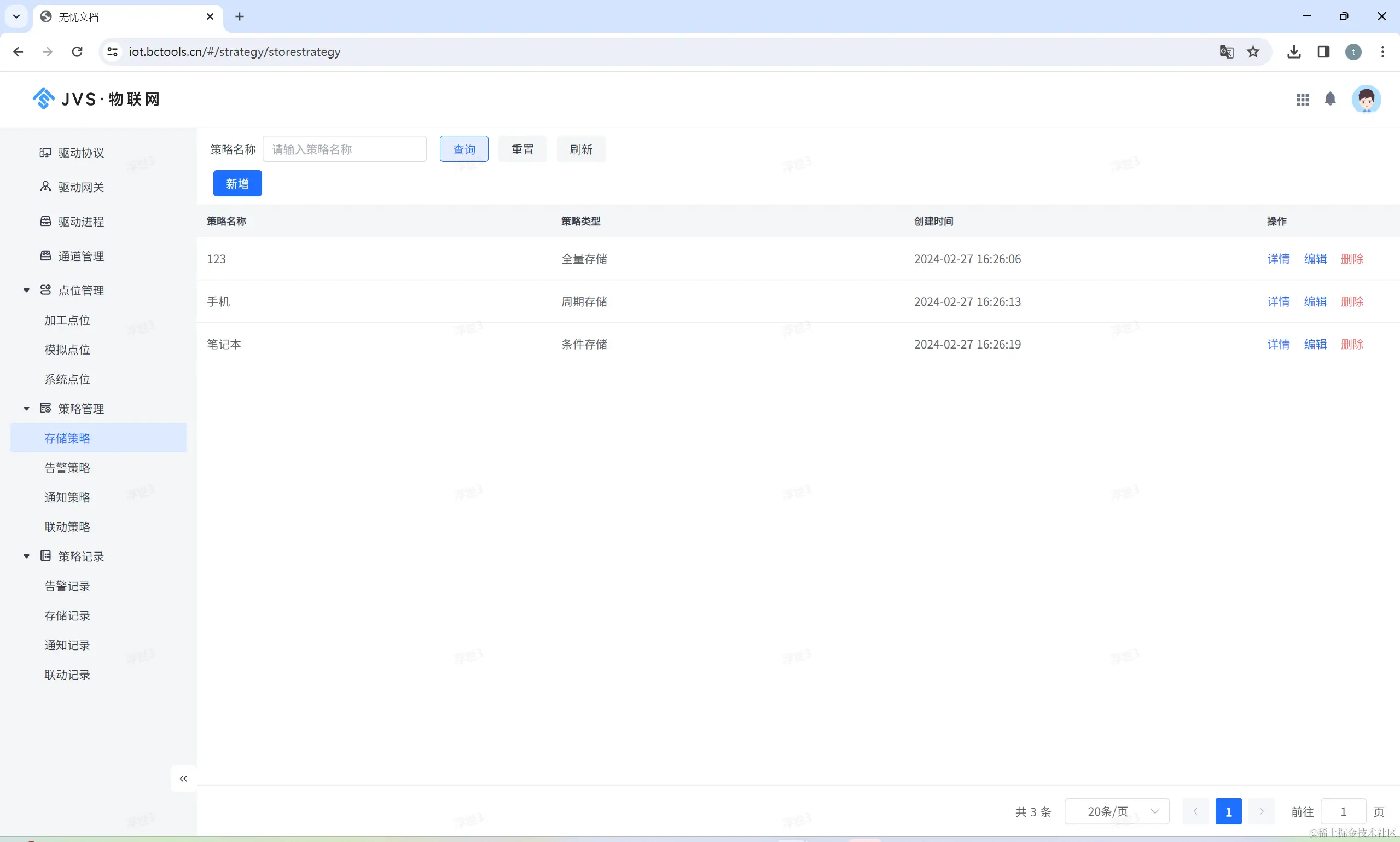Click 删除 for the 手机 row
1400x842 pixels.
1352,301
